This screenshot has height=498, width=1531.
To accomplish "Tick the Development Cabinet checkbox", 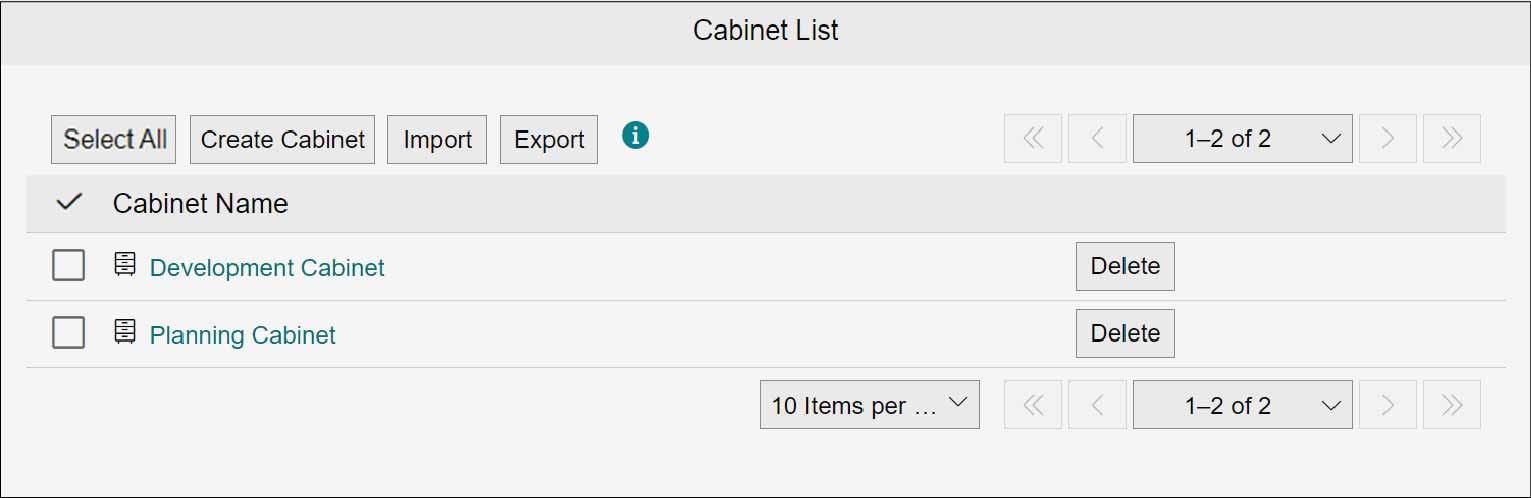I will click(68, 265).
